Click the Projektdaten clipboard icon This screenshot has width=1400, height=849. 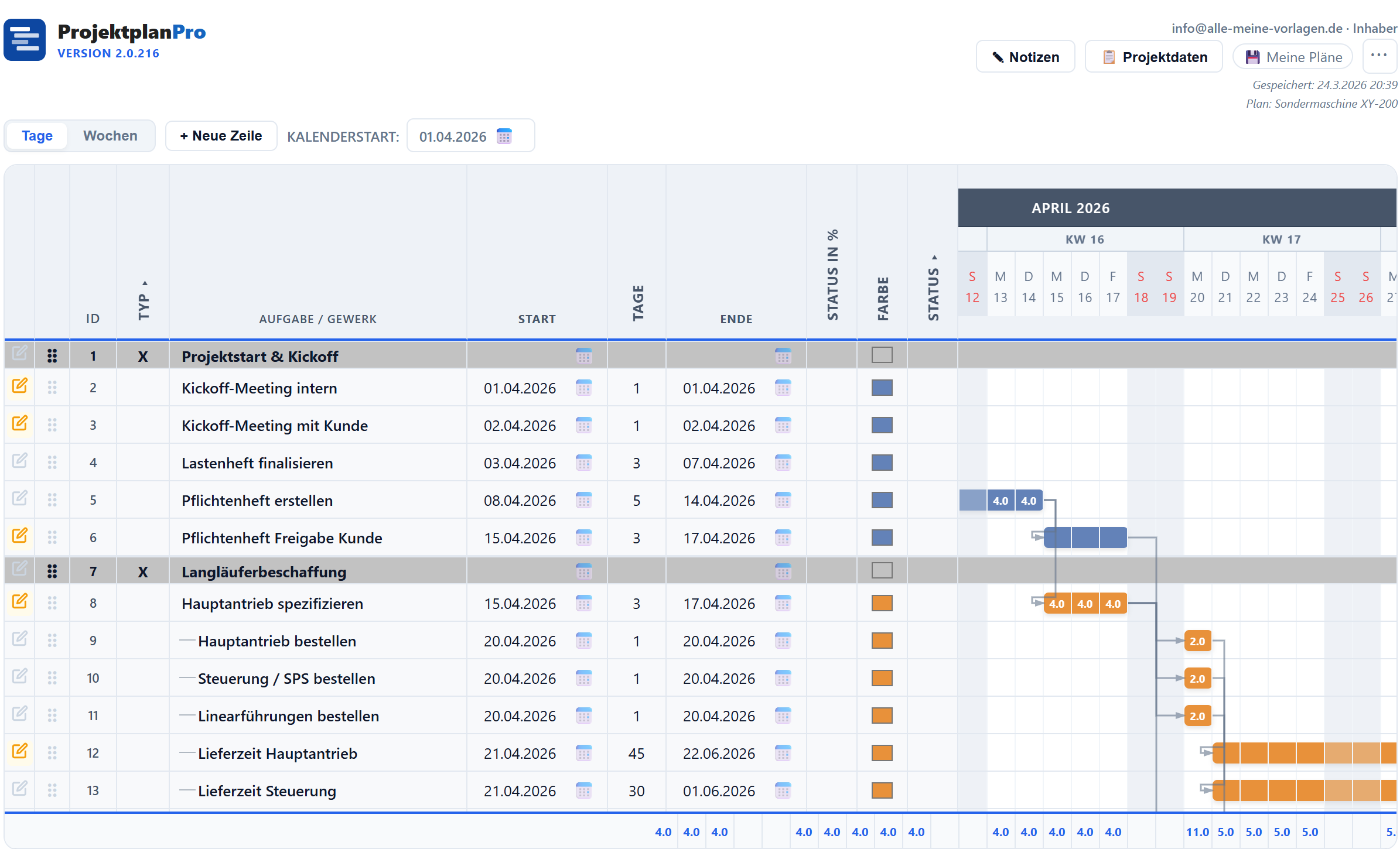[x=1109, y=56]
